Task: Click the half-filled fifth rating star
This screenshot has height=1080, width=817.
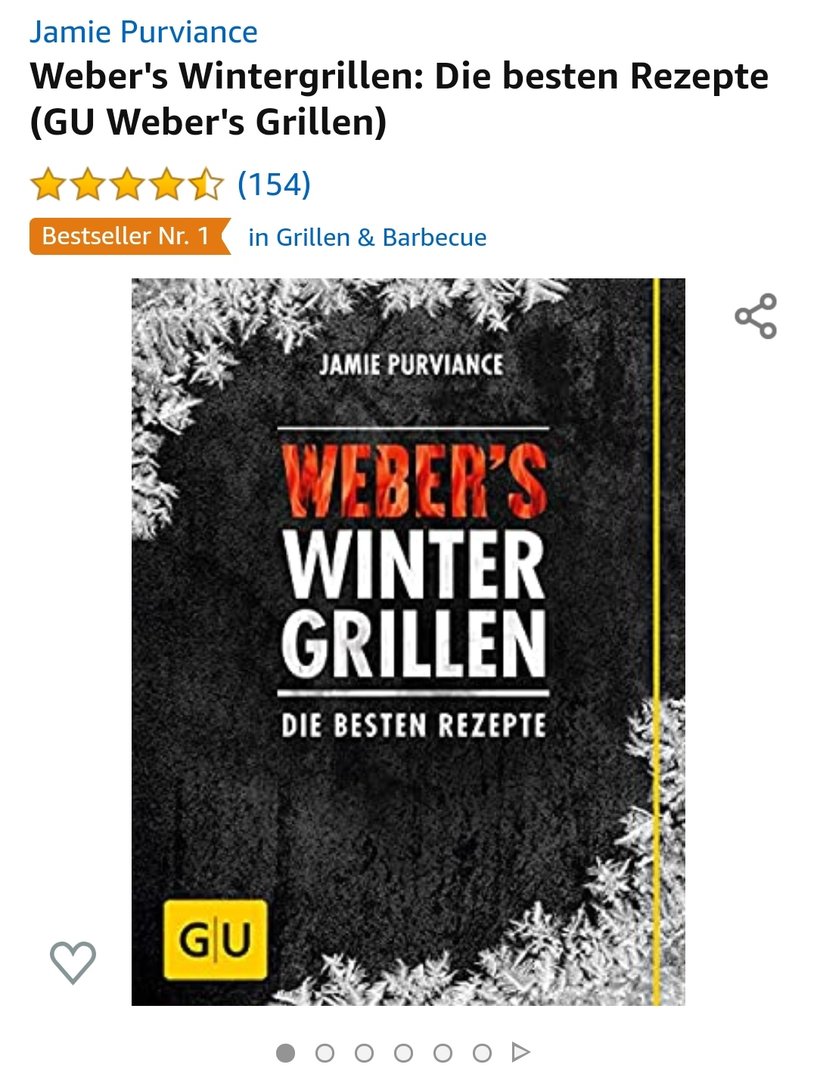Action: pos(207,184)
